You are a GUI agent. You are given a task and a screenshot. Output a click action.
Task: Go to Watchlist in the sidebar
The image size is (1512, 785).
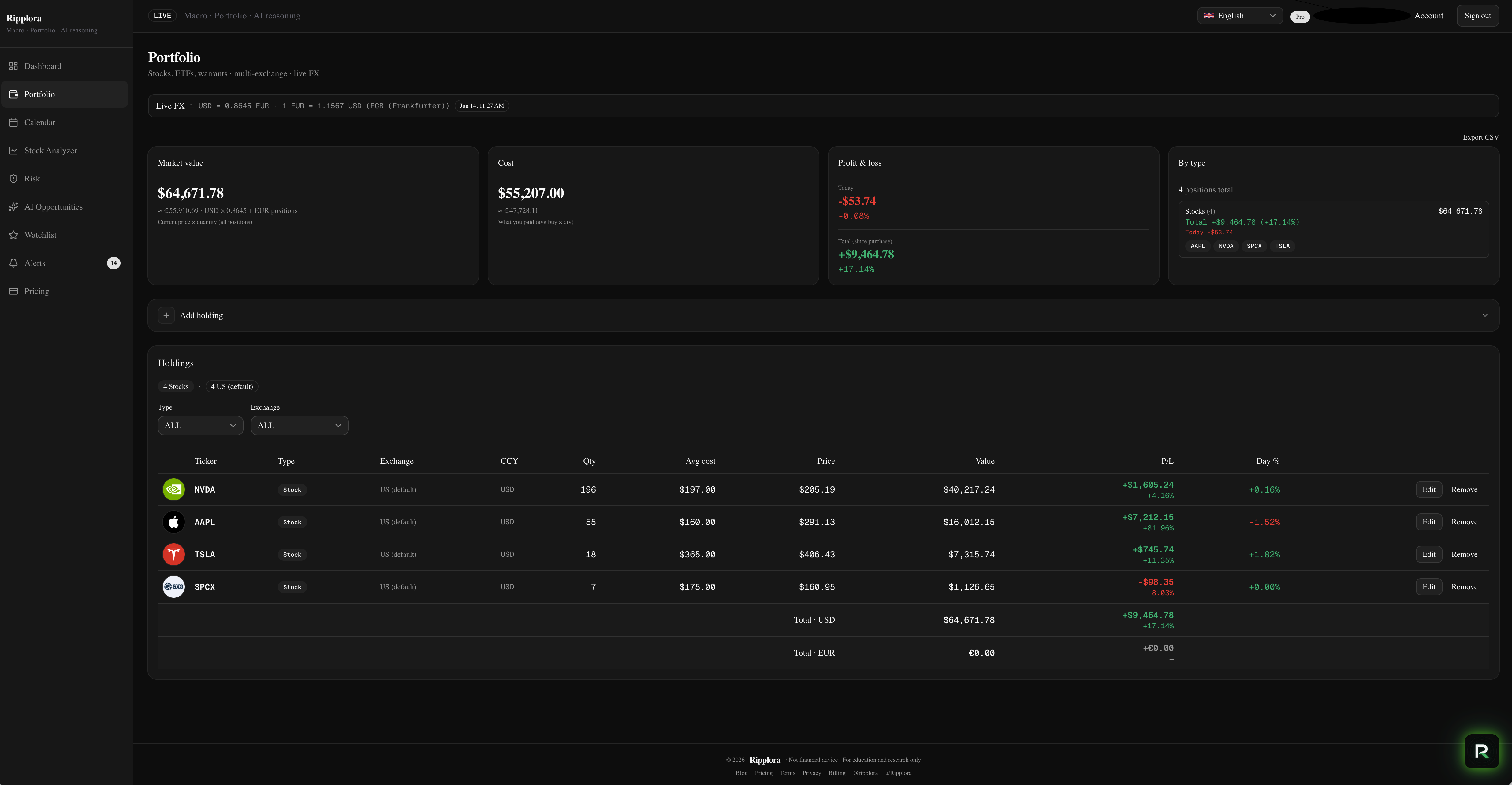[65, 235]
